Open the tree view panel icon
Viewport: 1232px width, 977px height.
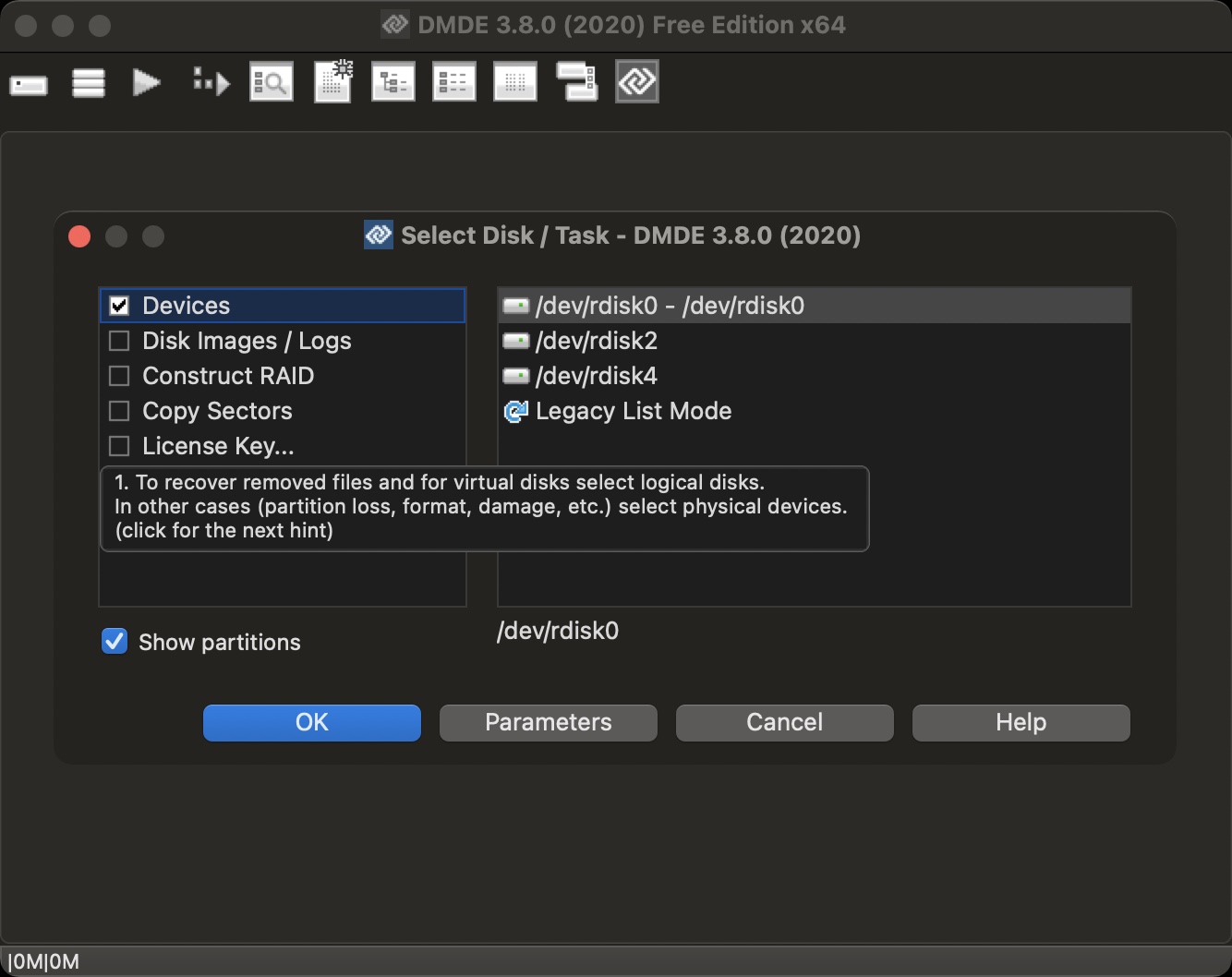[393, 82]
